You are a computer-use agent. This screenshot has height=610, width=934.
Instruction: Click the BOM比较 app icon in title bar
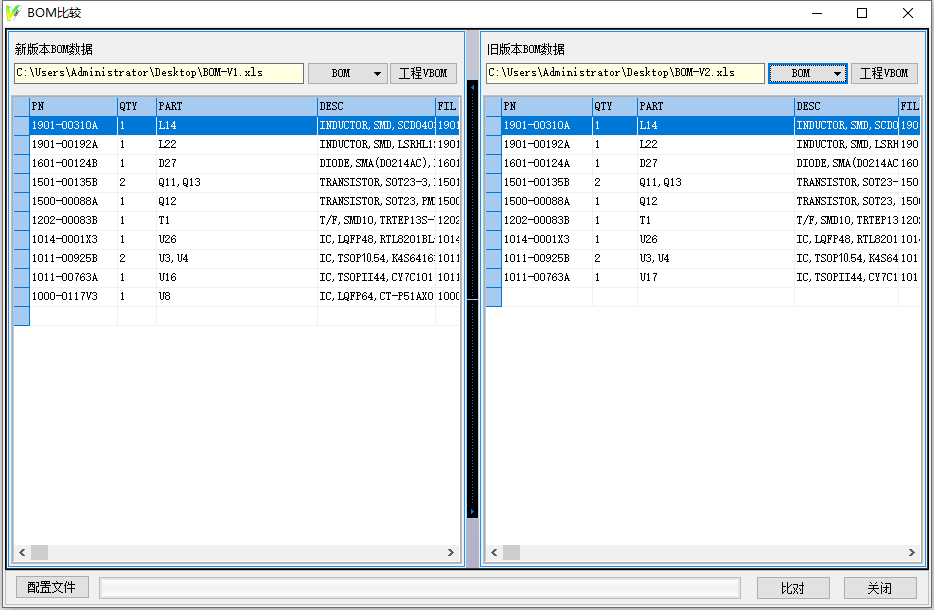[x=13, y=13]
